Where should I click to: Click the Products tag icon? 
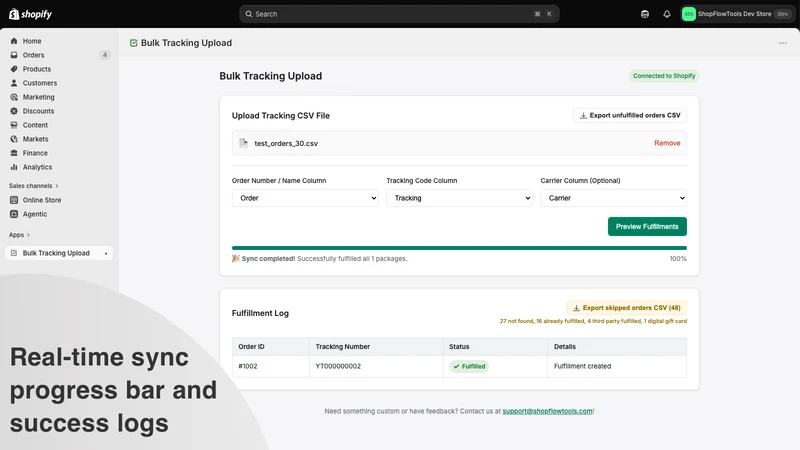tap(14, 69)
